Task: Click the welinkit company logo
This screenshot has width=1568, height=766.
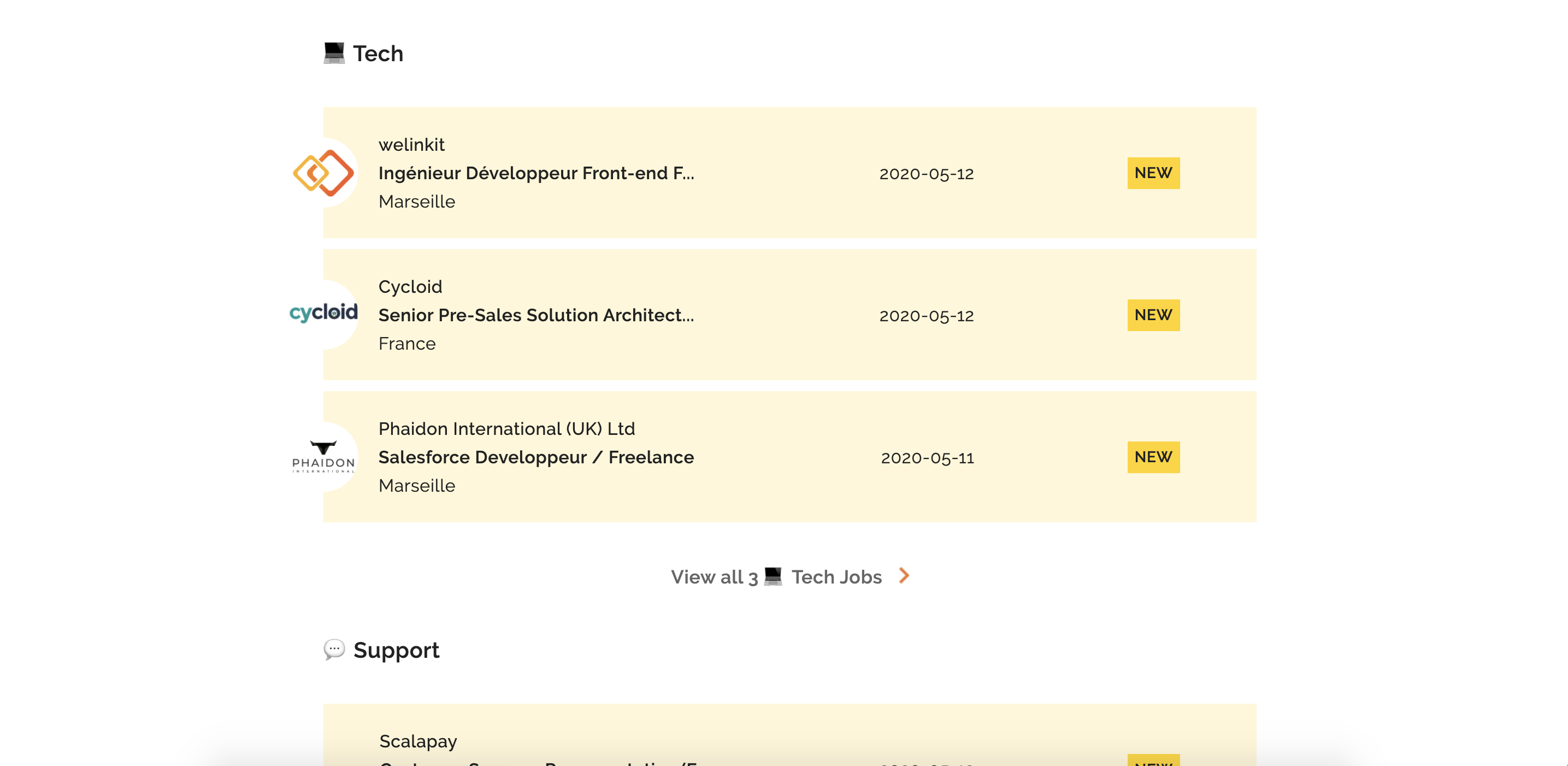Action: pos(323,173)
